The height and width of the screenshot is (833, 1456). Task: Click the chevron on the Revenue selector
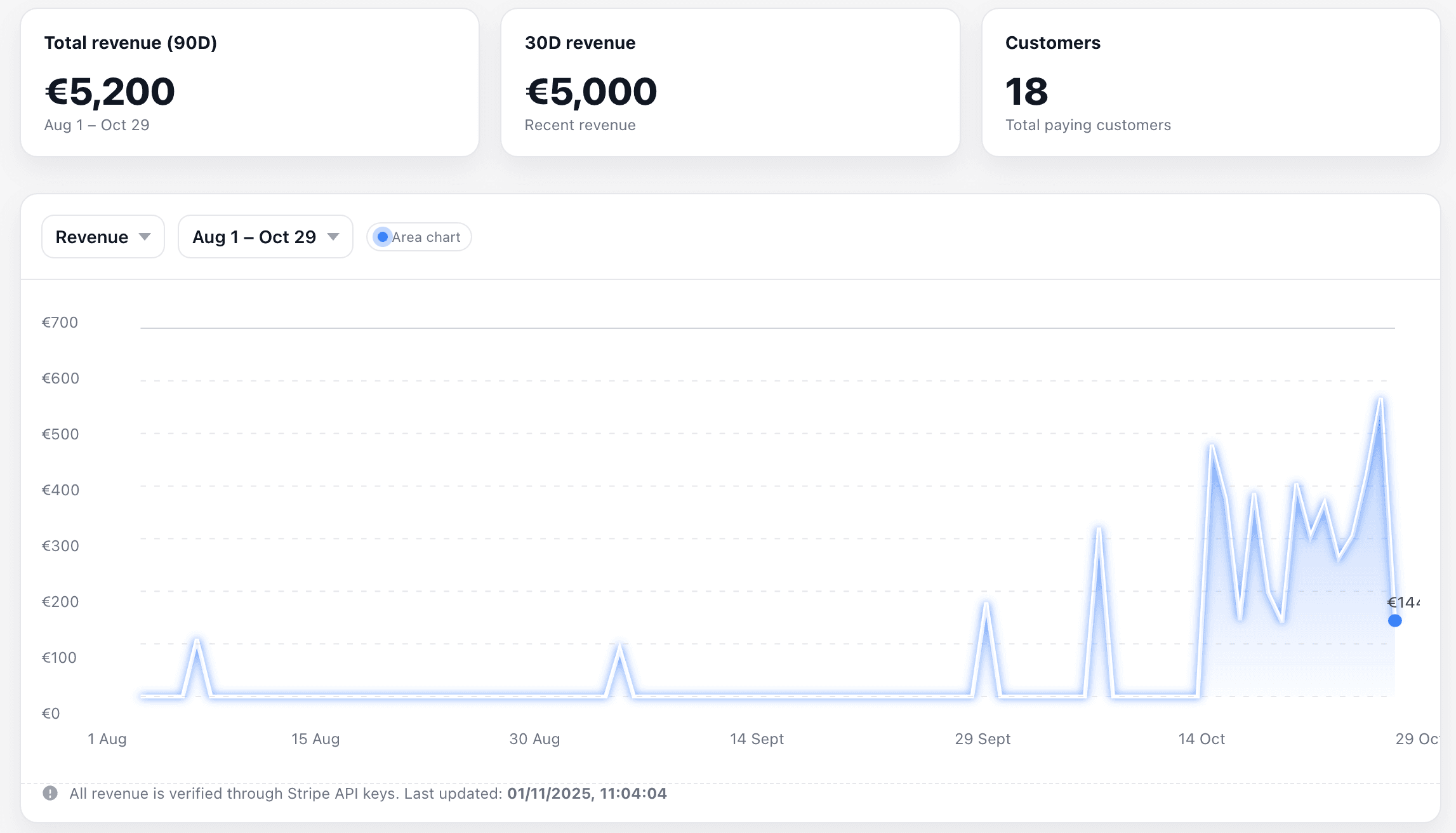coord(145,237)
